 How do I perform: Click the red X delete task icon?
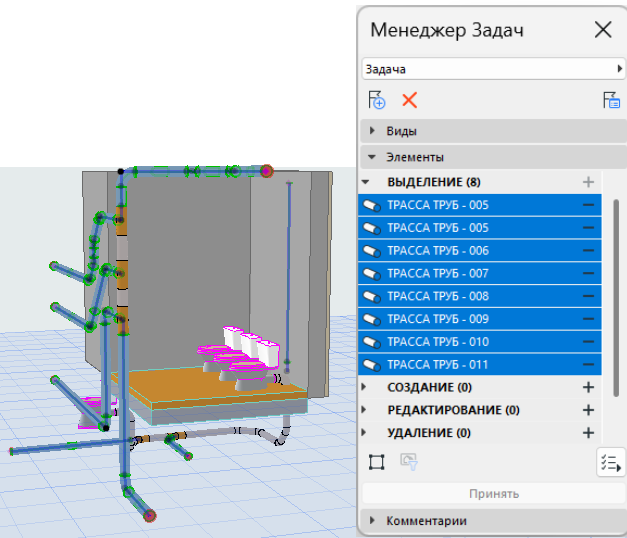click(409, 100)
